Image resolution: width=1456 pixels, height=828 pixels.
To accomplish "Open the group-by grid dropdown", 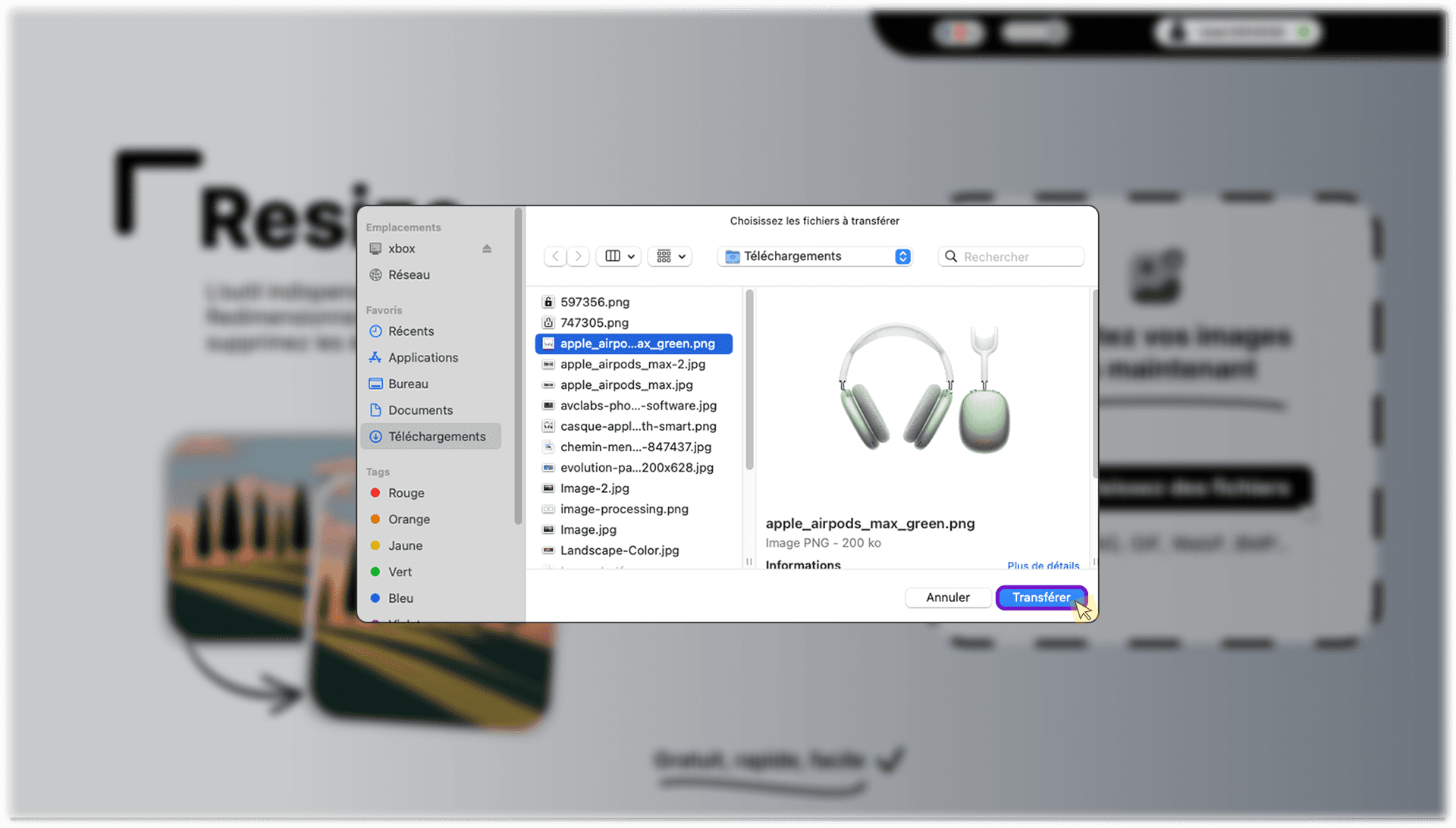I will (x=670, y=256).
